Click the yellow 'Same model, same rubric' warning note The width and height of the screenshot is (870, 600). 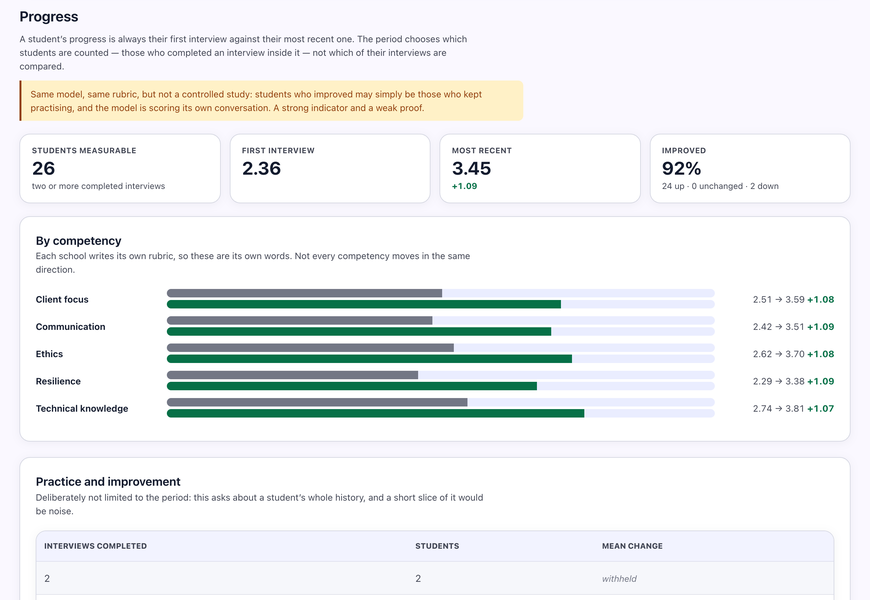[271, 101]
